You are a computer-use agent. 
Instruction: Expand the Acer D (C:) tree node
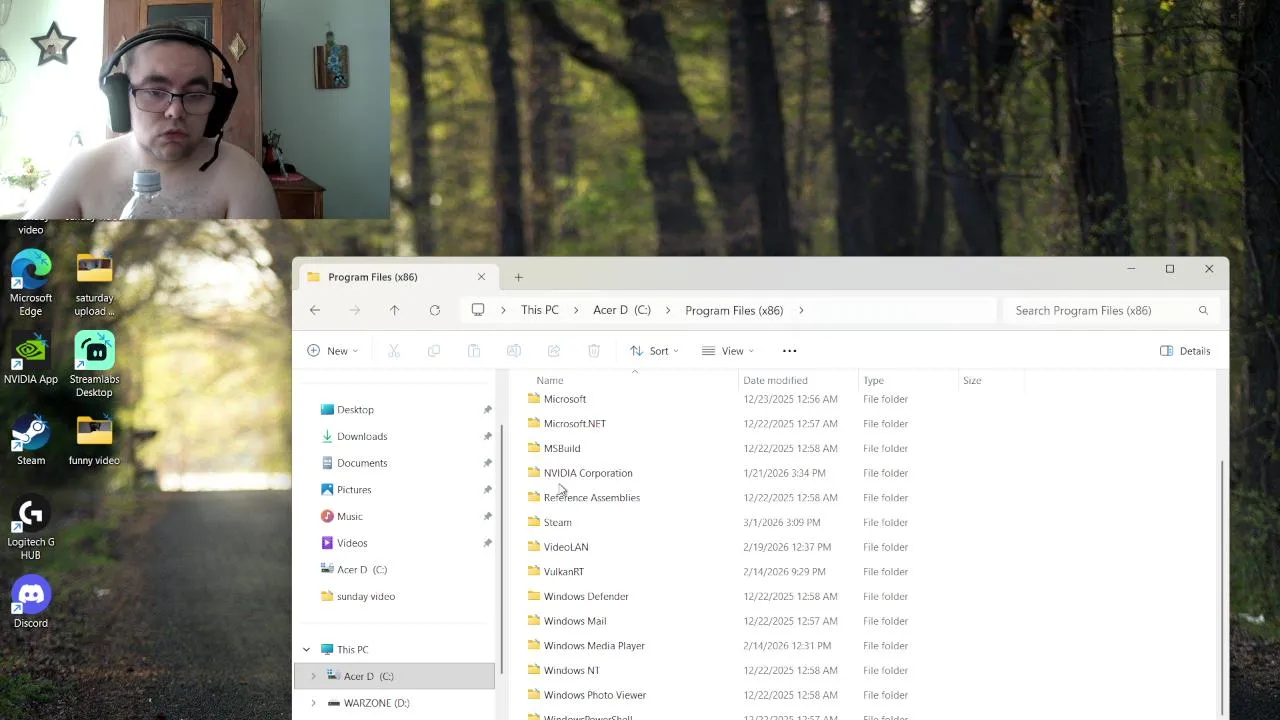[313, 676]
